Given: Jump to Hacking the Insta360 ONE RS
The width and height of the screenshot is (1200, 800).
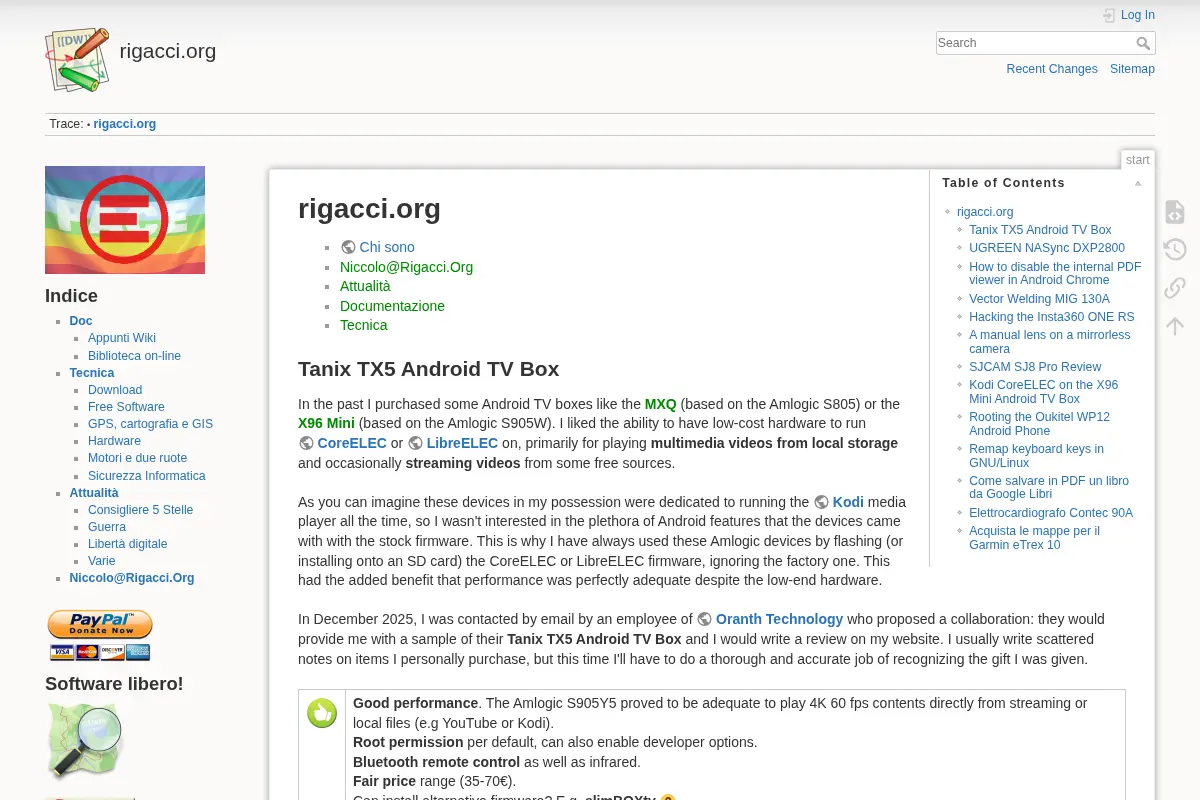Looking at the screenshot, I should click(x=1052, y=317).
